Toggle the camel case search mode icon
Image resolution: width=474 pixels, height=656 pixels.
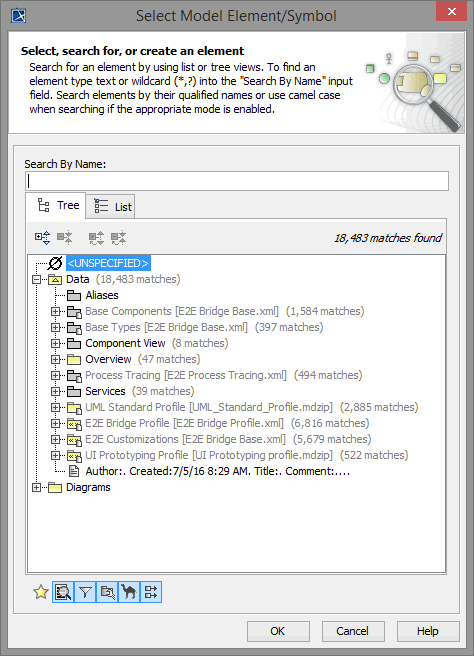pyautogui.click(x=129, y=592)
